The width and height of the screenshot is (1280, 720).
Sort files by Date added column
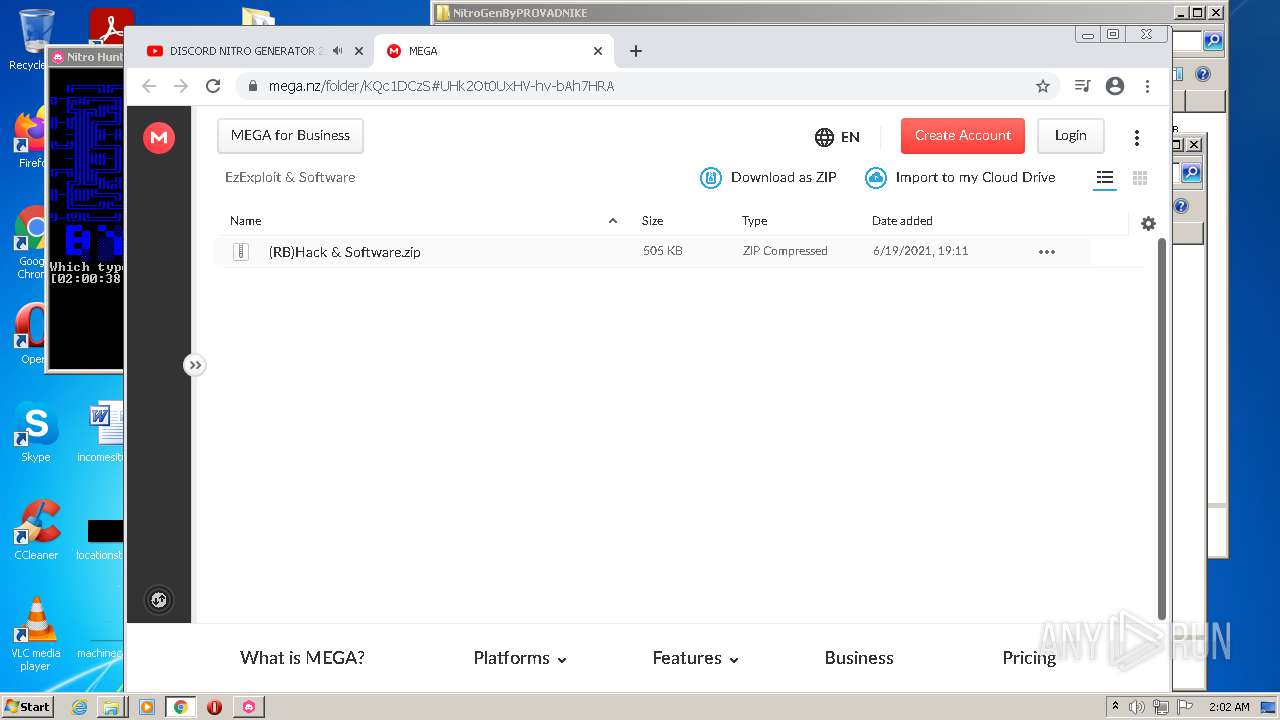[x=902, y=221]
